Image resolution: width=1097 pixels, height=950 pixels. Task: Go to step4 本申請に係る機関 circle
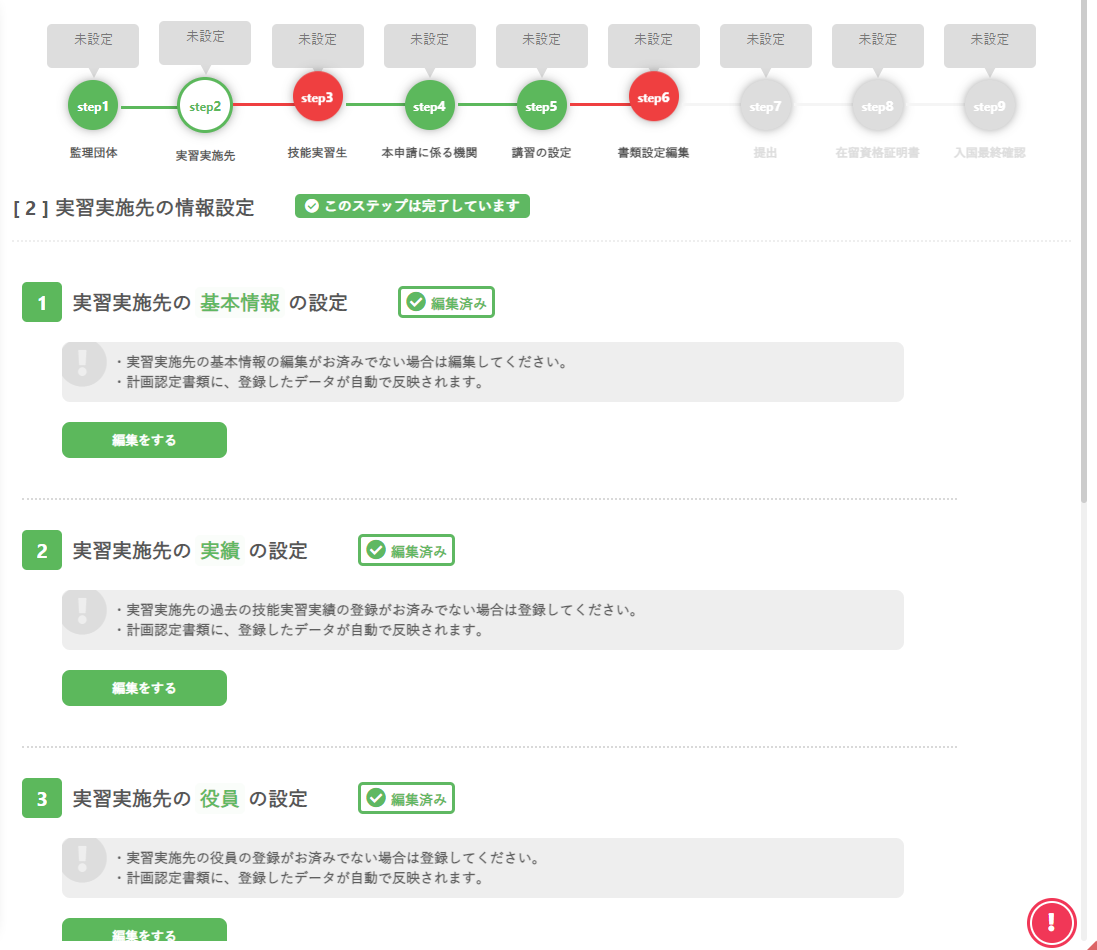click(x=430, y=106)
